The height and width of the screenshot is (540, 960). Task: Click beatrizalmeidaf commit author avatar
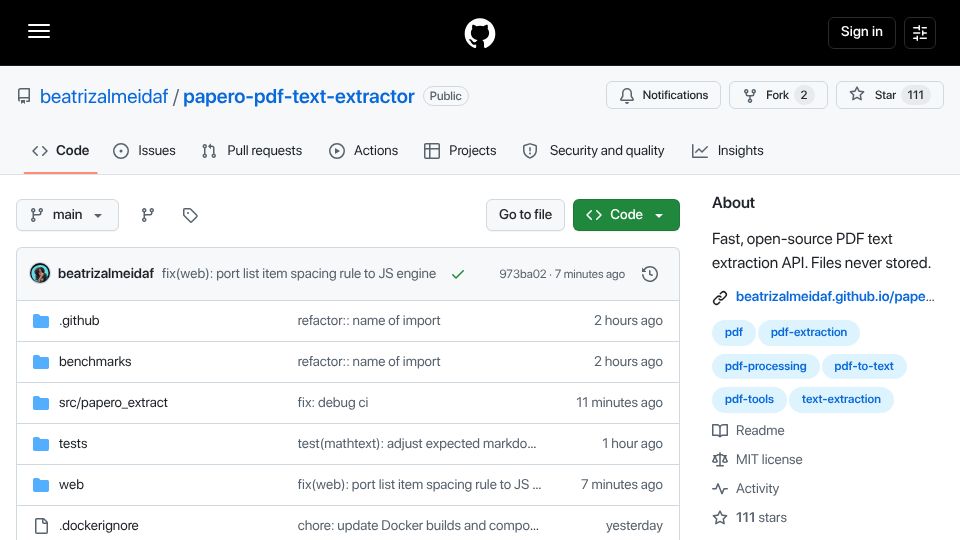pyautogui.click(x=40, y=274)
